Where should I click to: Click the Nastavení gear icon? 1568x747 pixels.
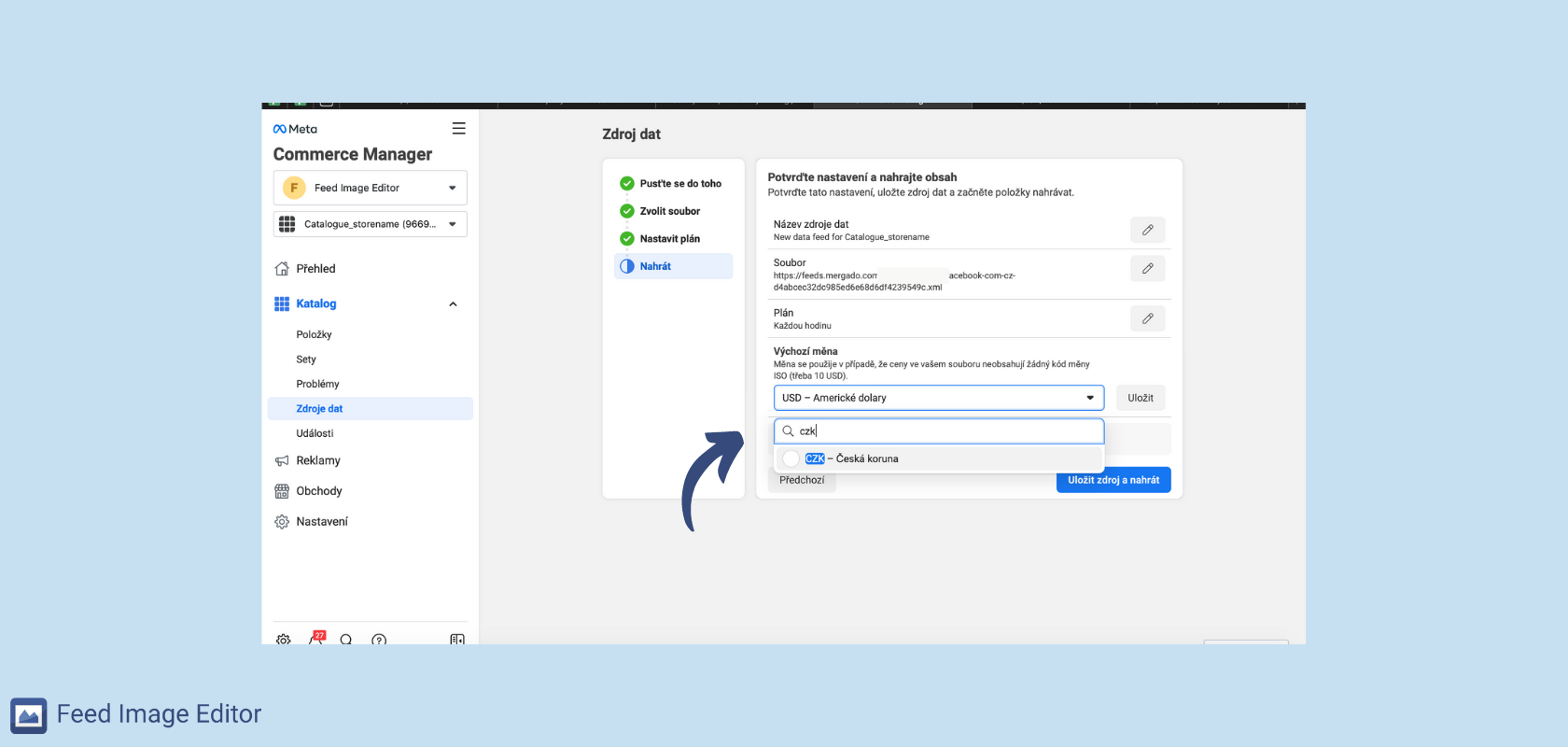282,522
